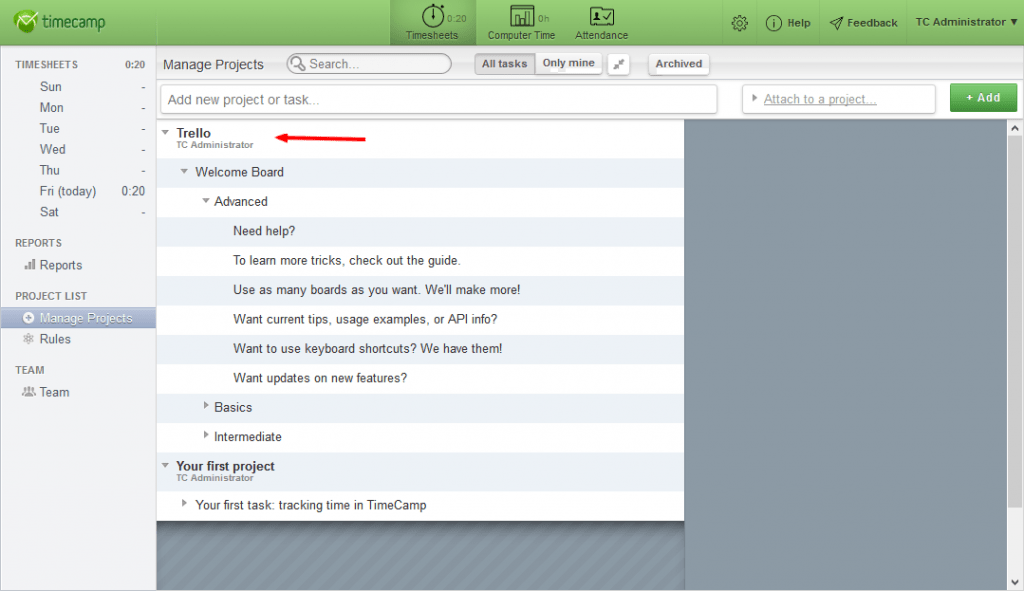The height and width of the screenshot is (591, 1024).
Task: Click the TIMESHEETS section header
Action: point(46,65)
